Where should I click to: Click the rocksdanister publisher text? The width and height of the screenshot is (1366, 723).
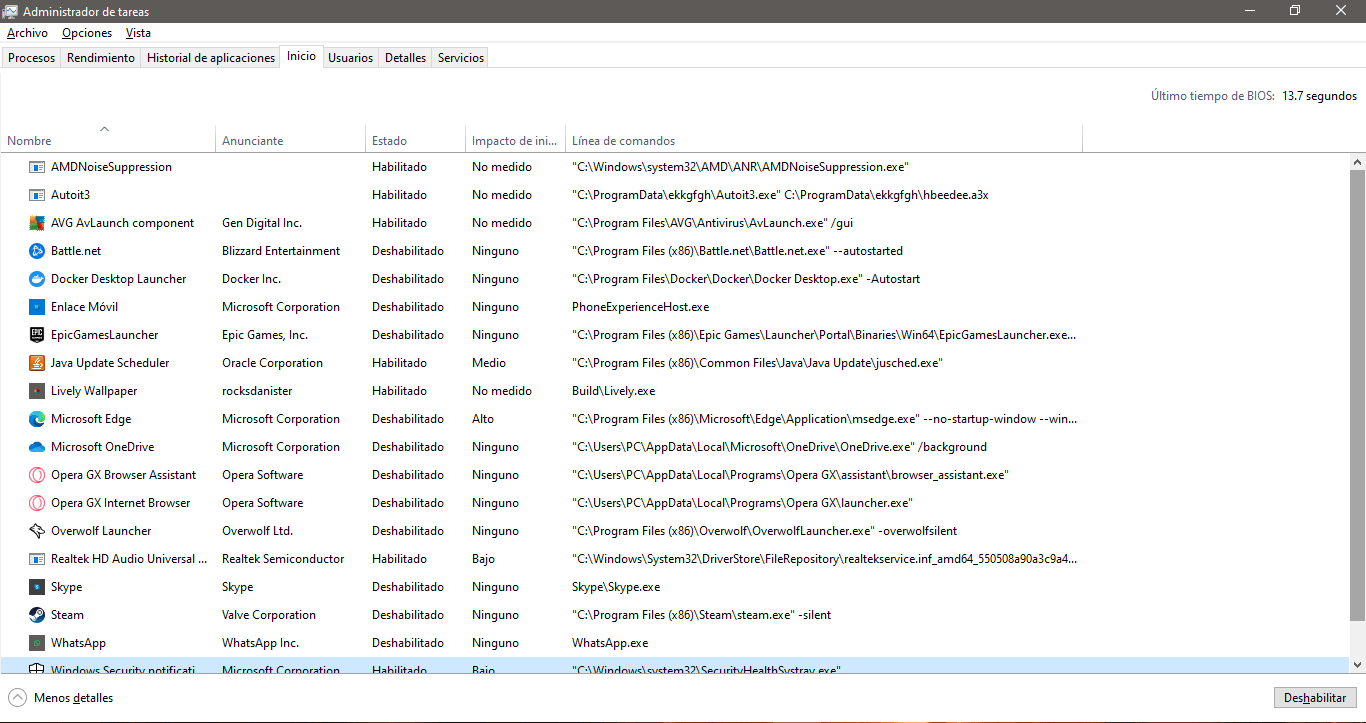[258, 391]
